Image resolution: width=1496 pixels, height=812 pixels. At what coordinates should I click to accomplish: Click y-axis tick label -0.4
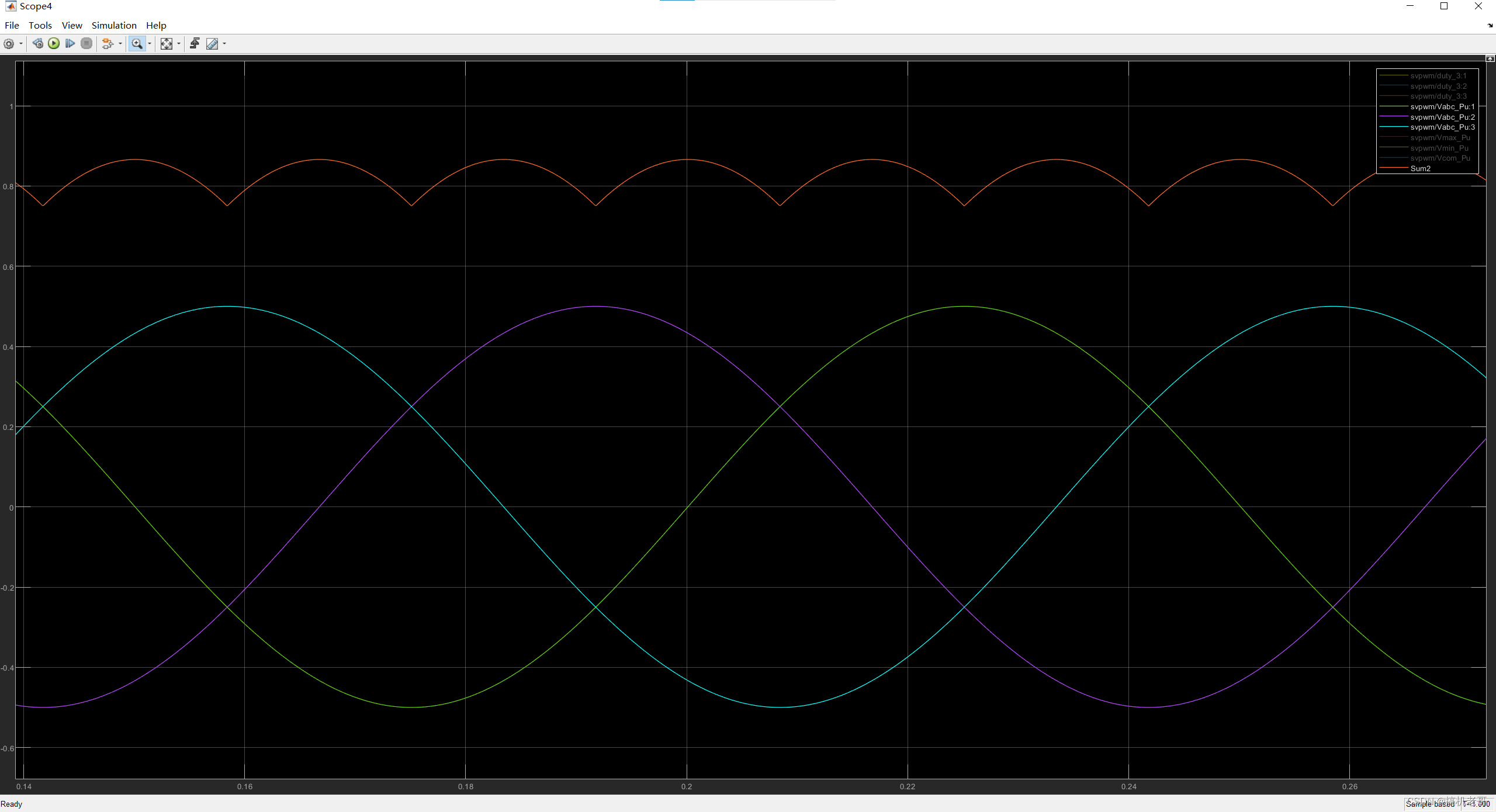point(7,668)
